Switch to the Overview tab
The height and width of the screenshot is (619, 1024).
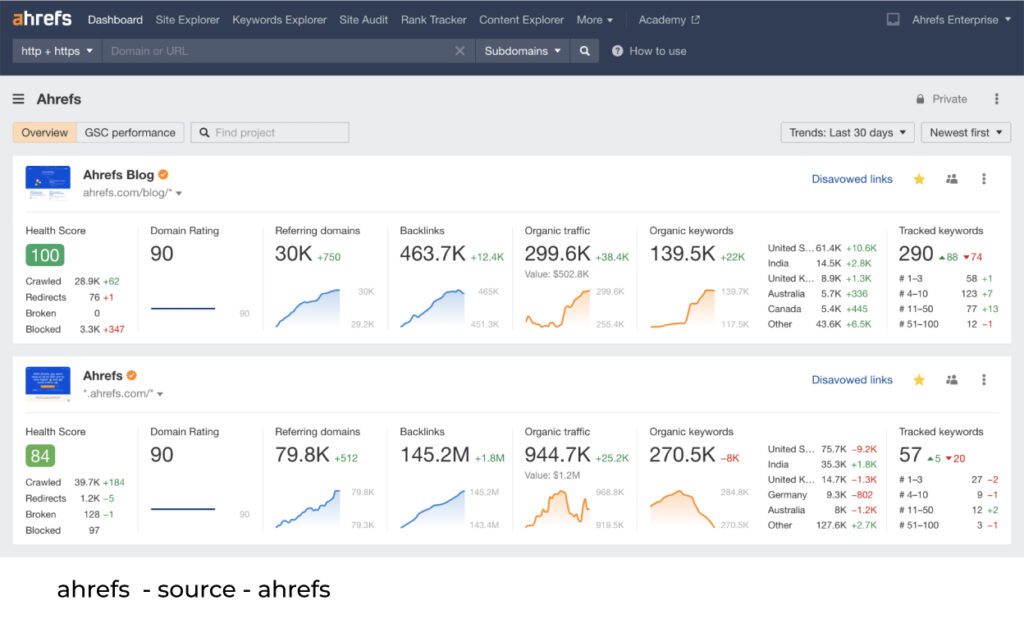(x=44, y=133)
